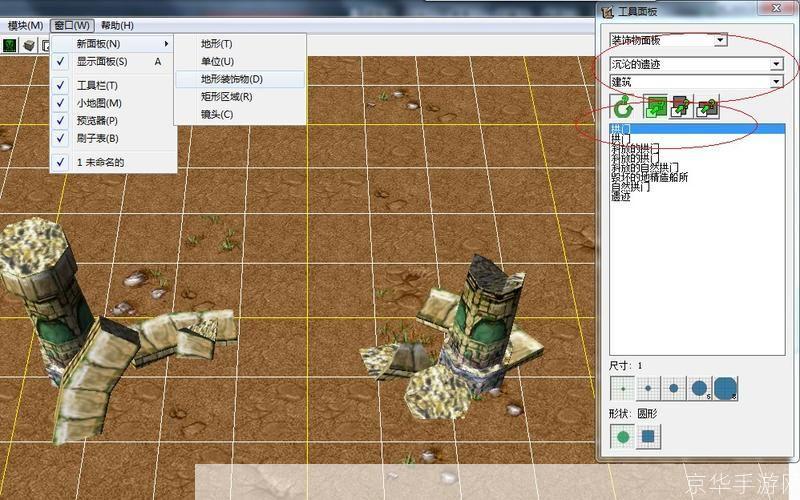Open the 建筑 category dropdown
This screenshot has height=500, width=800.
click(x=776, y=82)
